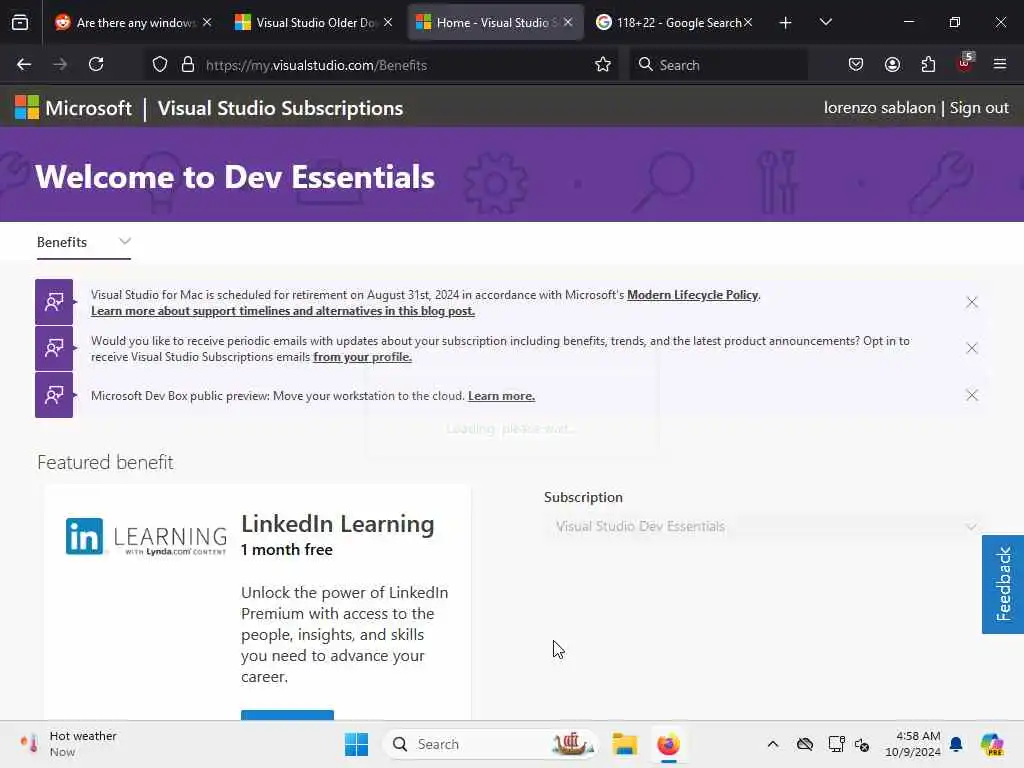Switch to the "Are there any windows" Reddit tab

pos(134,22)
